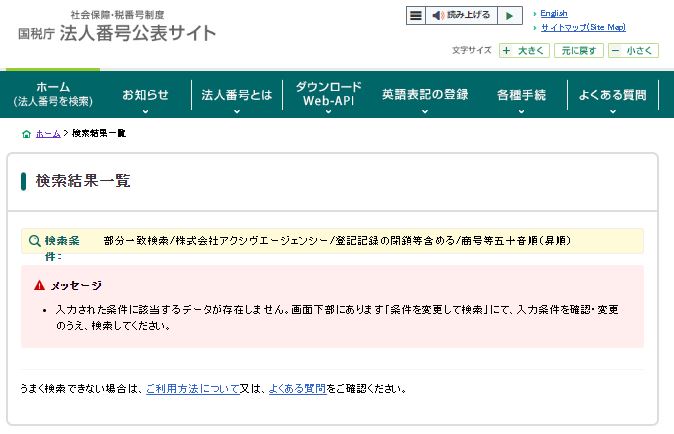Open the 英語表記の登録 menu
The height and width of the screenshot is (434, 674).
click(425, 95)
